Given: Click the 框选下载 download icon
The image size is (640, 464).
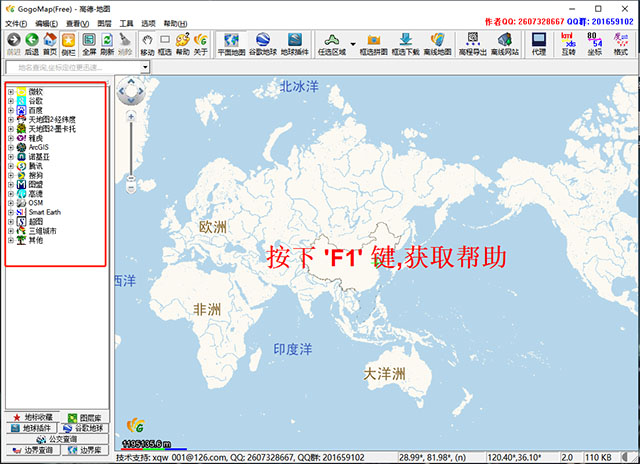Looking at the screenshot, I should [405, 40].
